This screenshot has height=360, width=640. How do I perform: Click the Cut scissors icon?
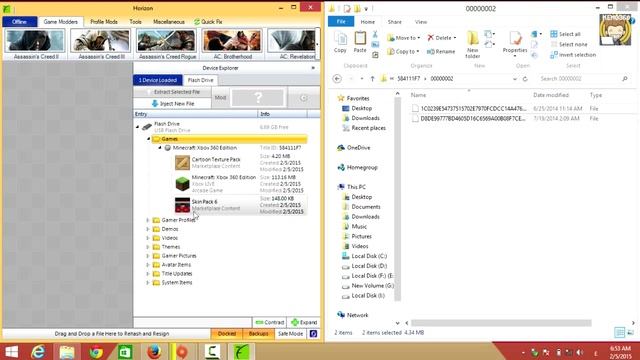click(375, 34)
